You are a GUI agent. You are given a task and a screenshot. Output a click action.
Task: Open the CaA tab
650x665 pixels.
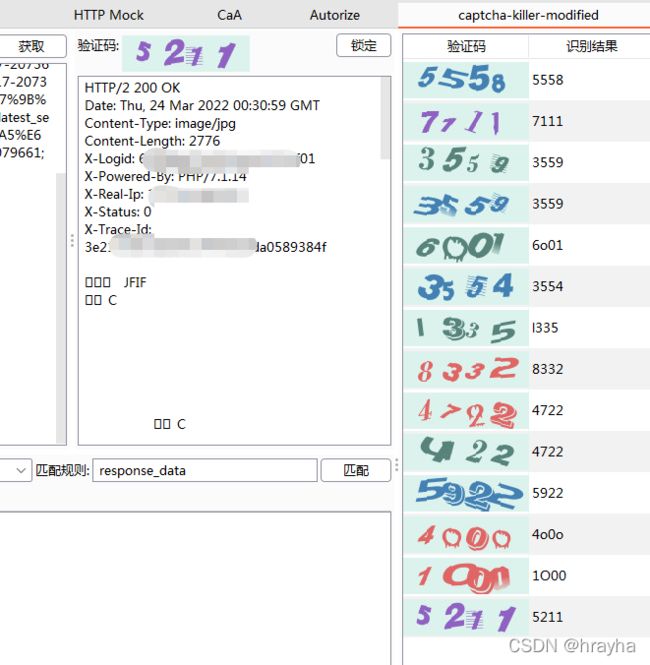pyautogui.click(x=229, y=15)
